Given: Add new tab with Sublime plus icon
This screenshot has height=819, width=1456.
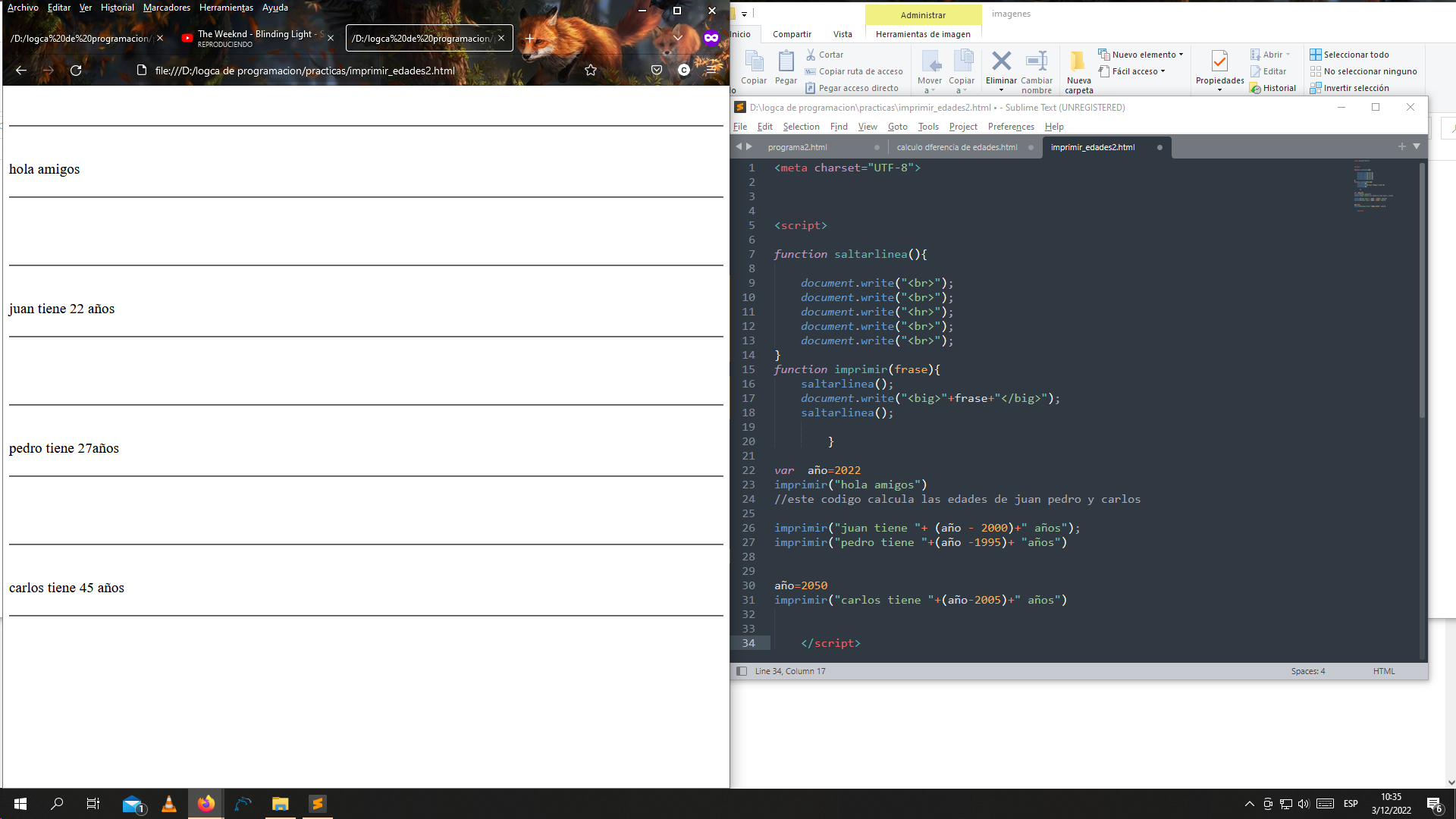Looking at the screenshot, I should click(x=1401, y=146).
